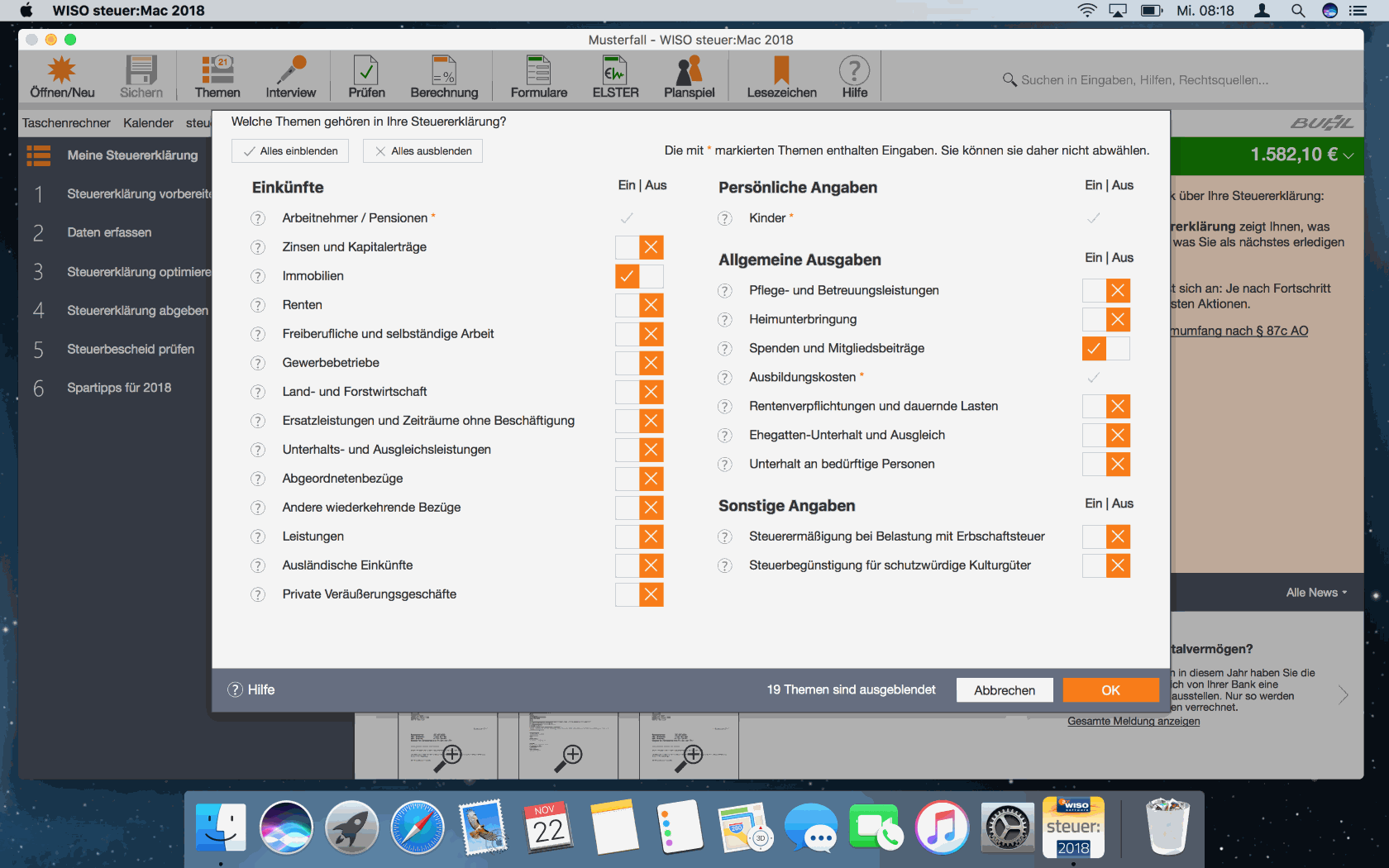The image size is (1389, 868).
Task: Click help icon beside Spenden und Mitgliedsbeiträge
Action: pos(725,348)
